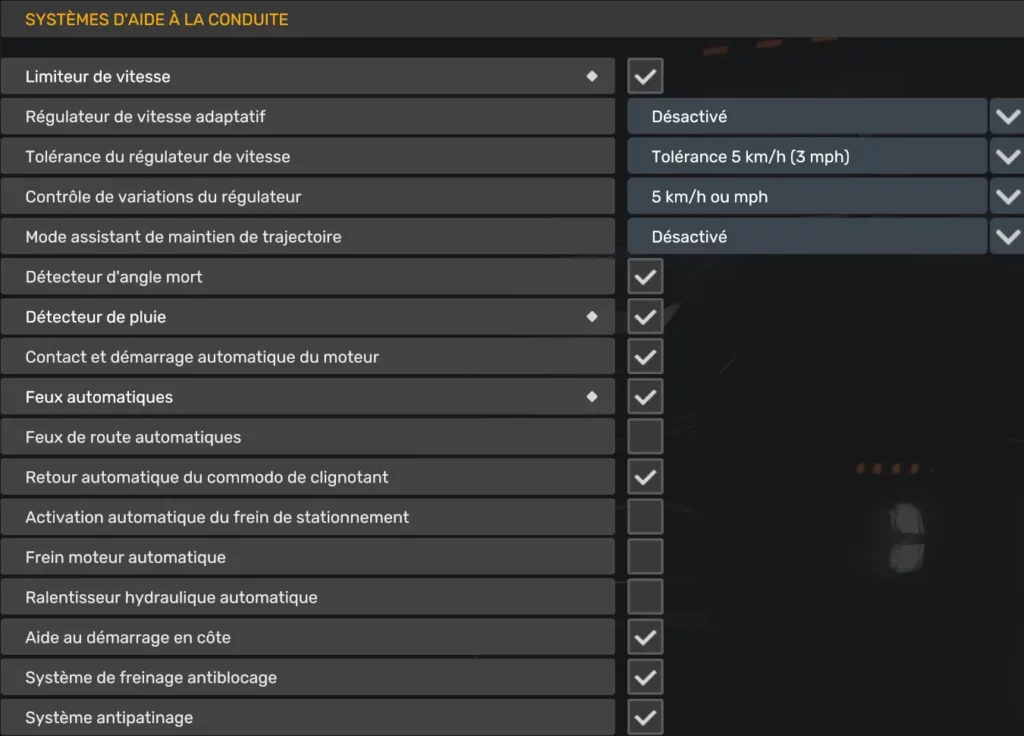Uncheck Détecteur d'angle mort

coord(645,277)
